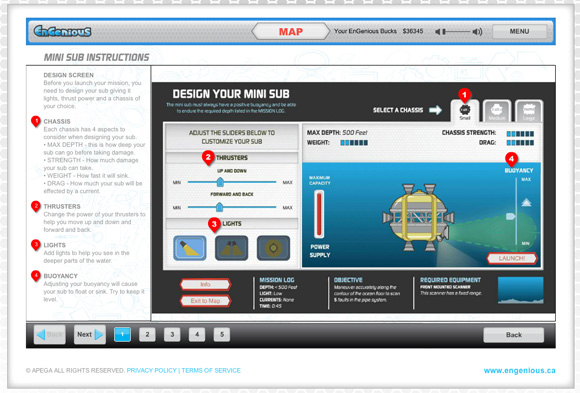The image size is (580, 393).
Task: Click the ocean floor mission thumbnail
Action: pyautogui.click(x=520, y=290)
